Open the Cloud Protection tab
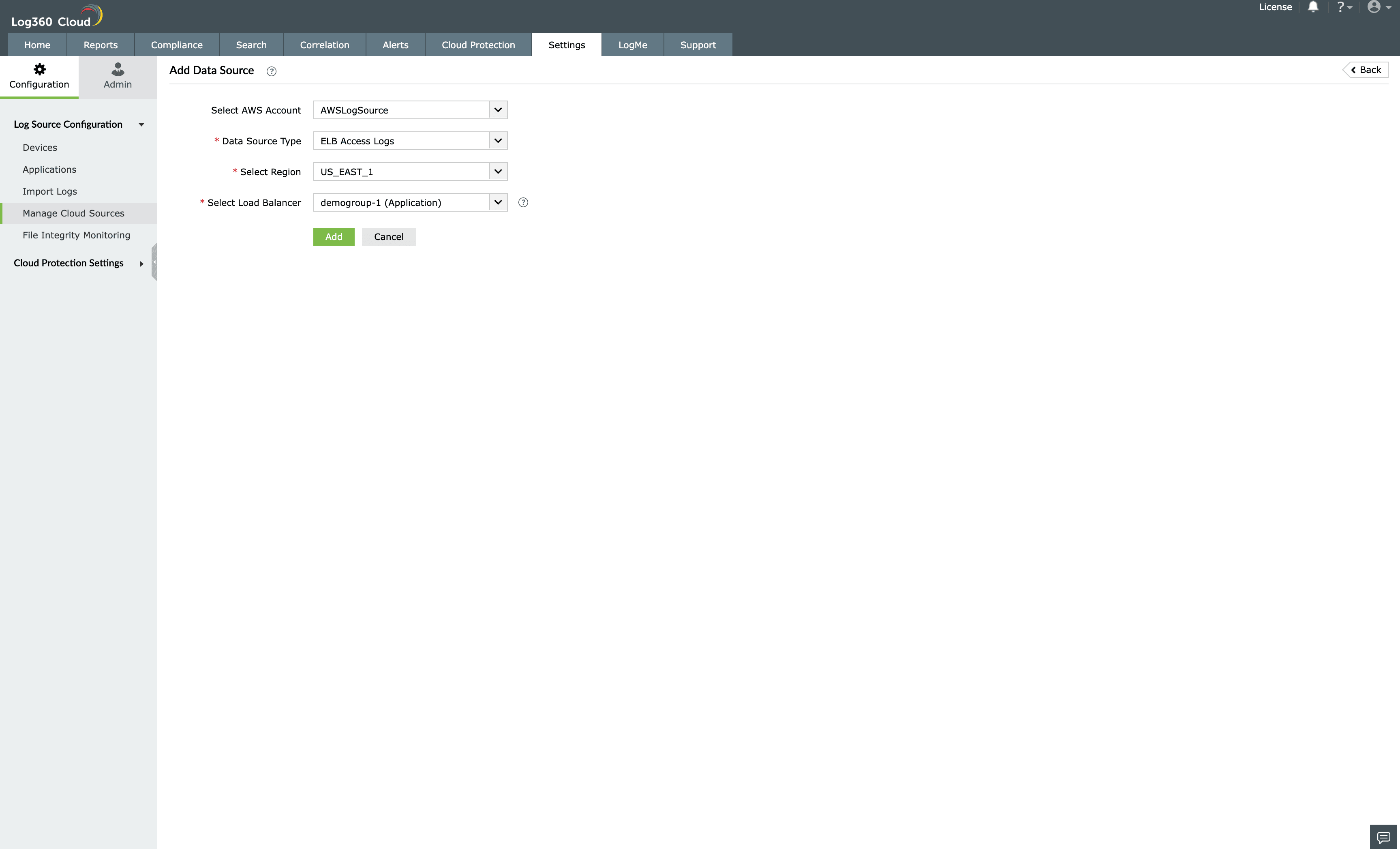The image size is (1400, 849). point(478,45)
